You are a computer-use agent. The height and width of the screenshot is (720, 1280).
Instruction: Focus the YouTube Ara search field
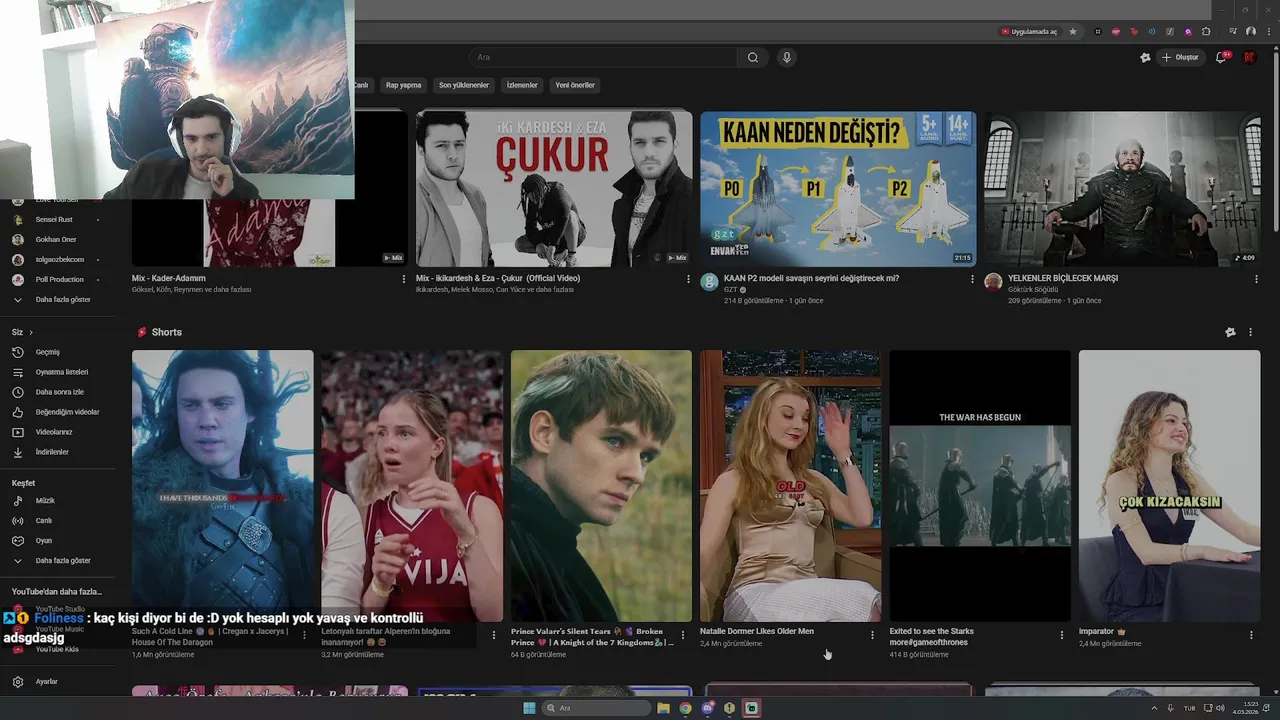603,57
